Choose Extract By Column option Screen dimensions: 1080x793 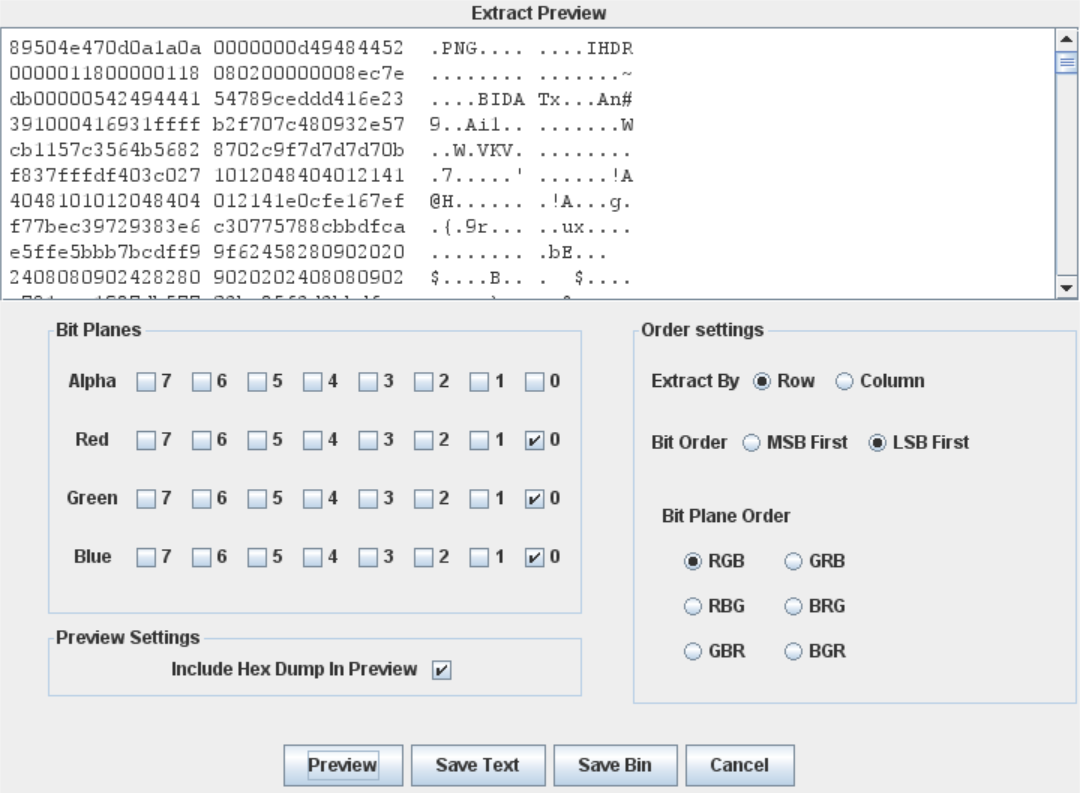click(844, 382)
